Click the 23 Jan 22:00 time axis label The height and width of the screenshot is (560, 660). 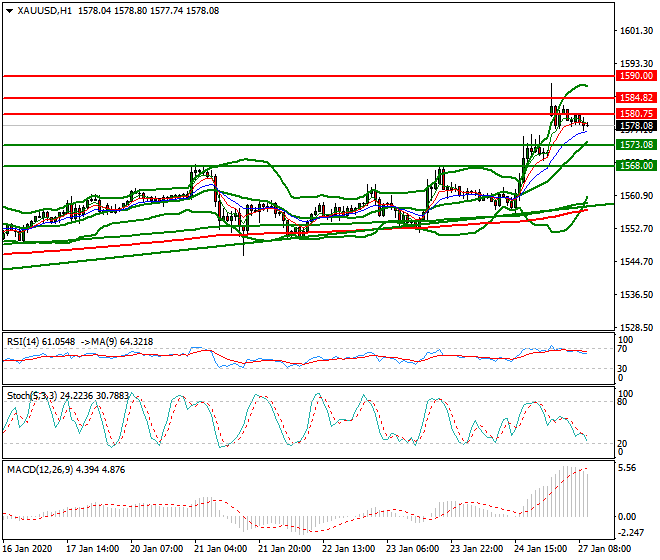coord(476,549)
